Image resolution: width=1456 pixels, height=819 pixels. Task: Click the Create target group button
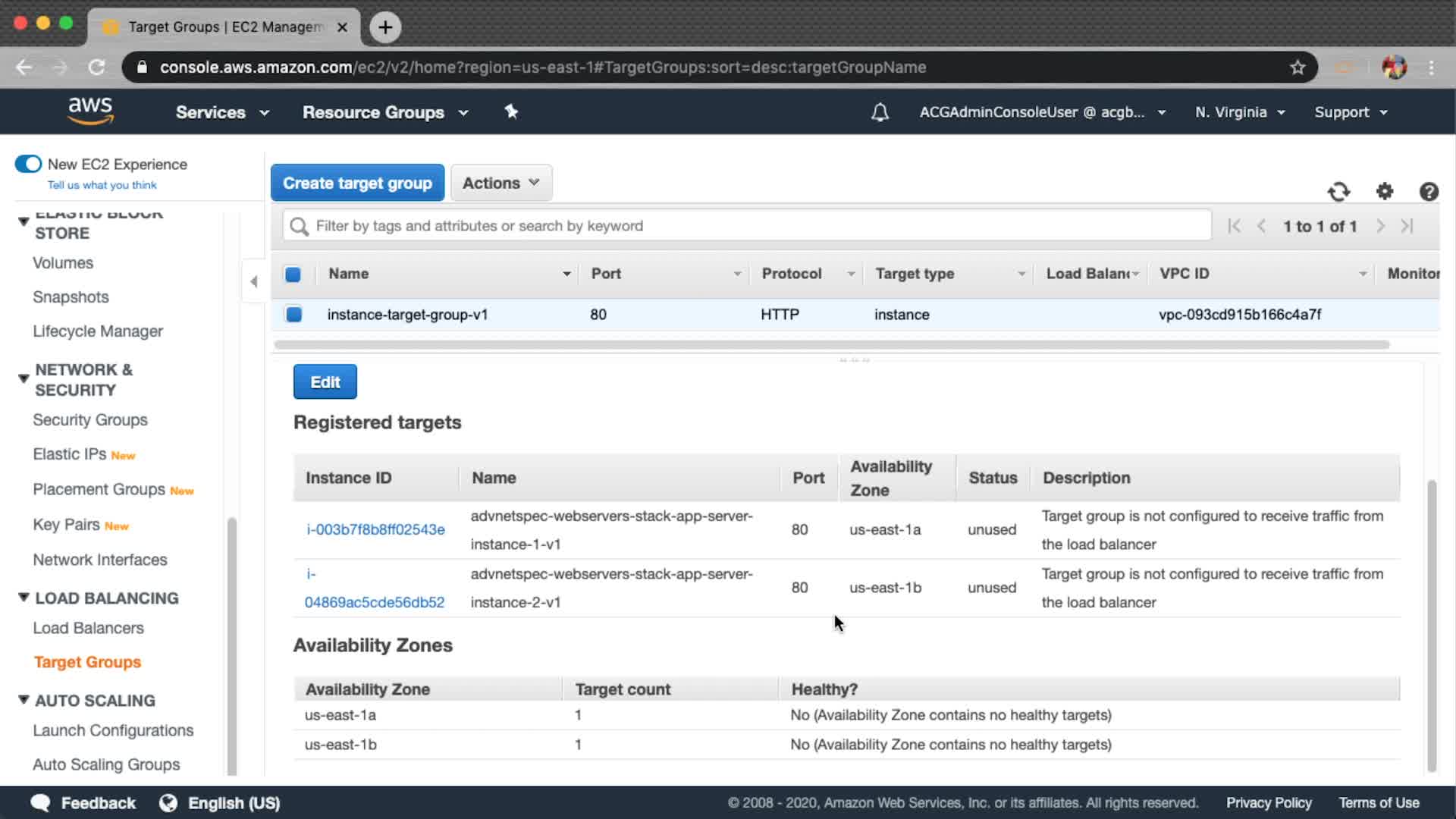point(357,183)
